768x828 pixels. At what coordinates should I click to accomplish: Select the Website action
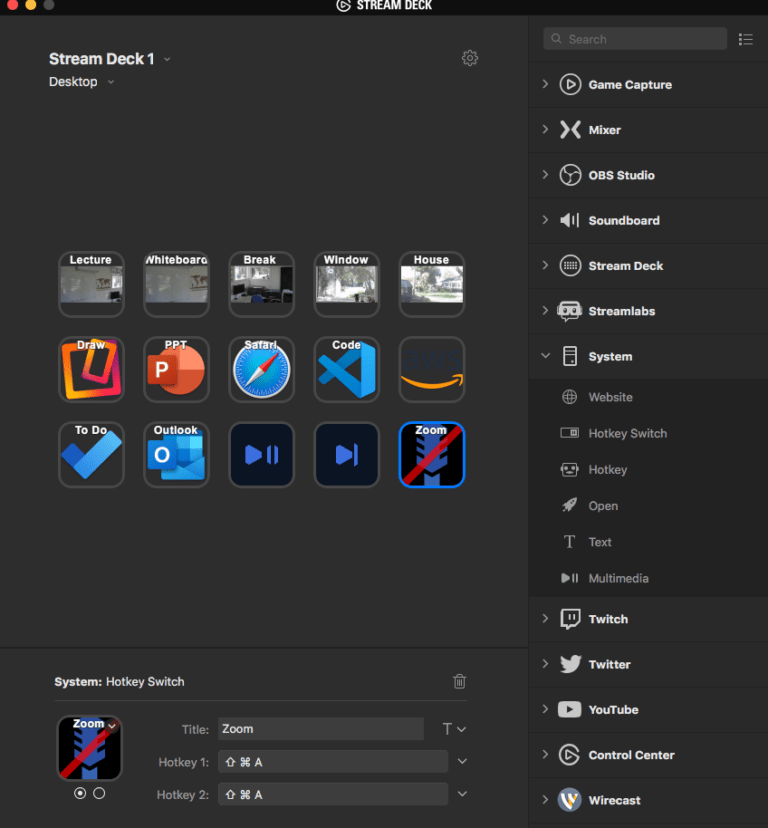tap(648, 397)
